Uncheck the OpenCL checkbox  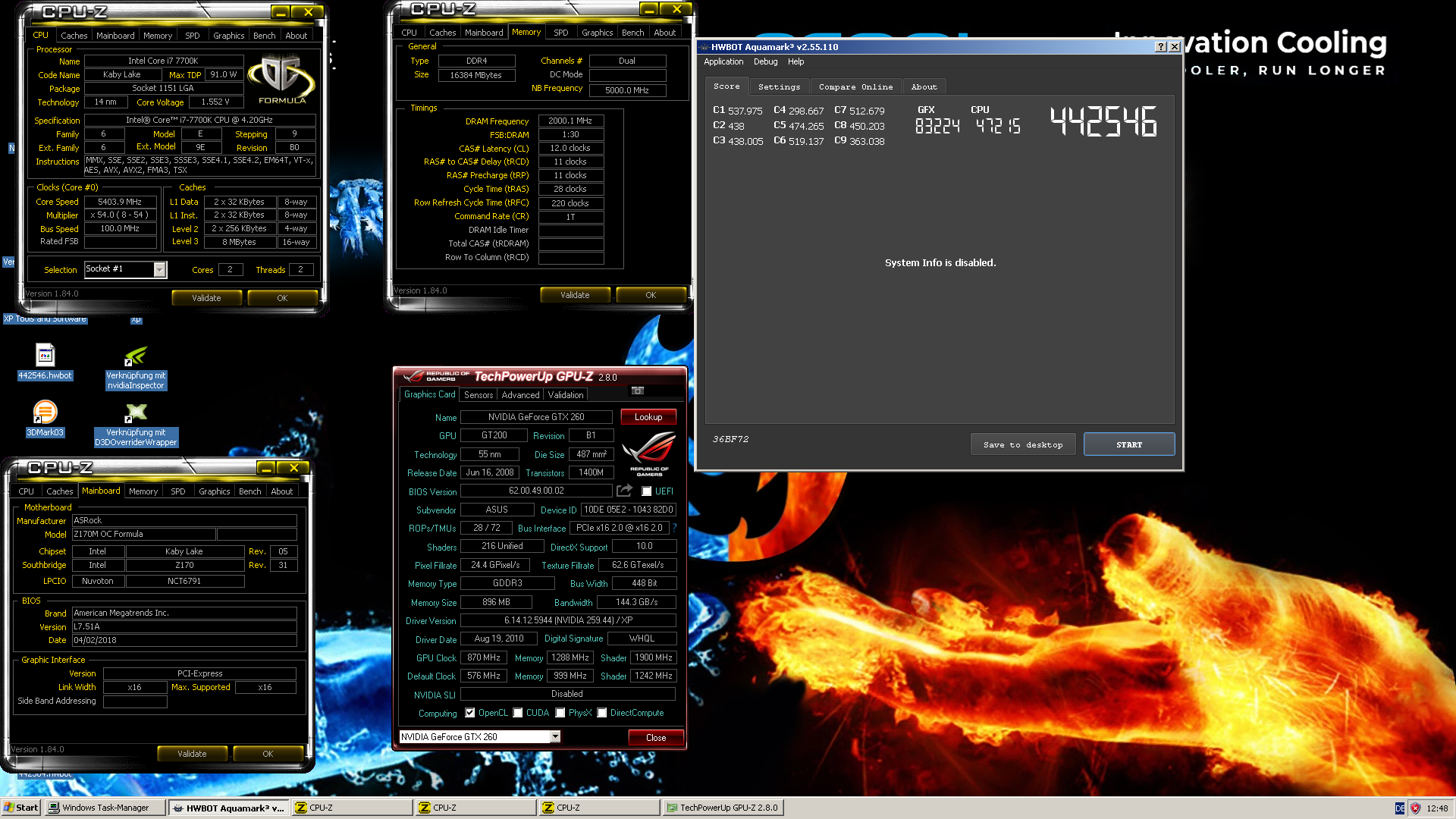click(470, 713)
